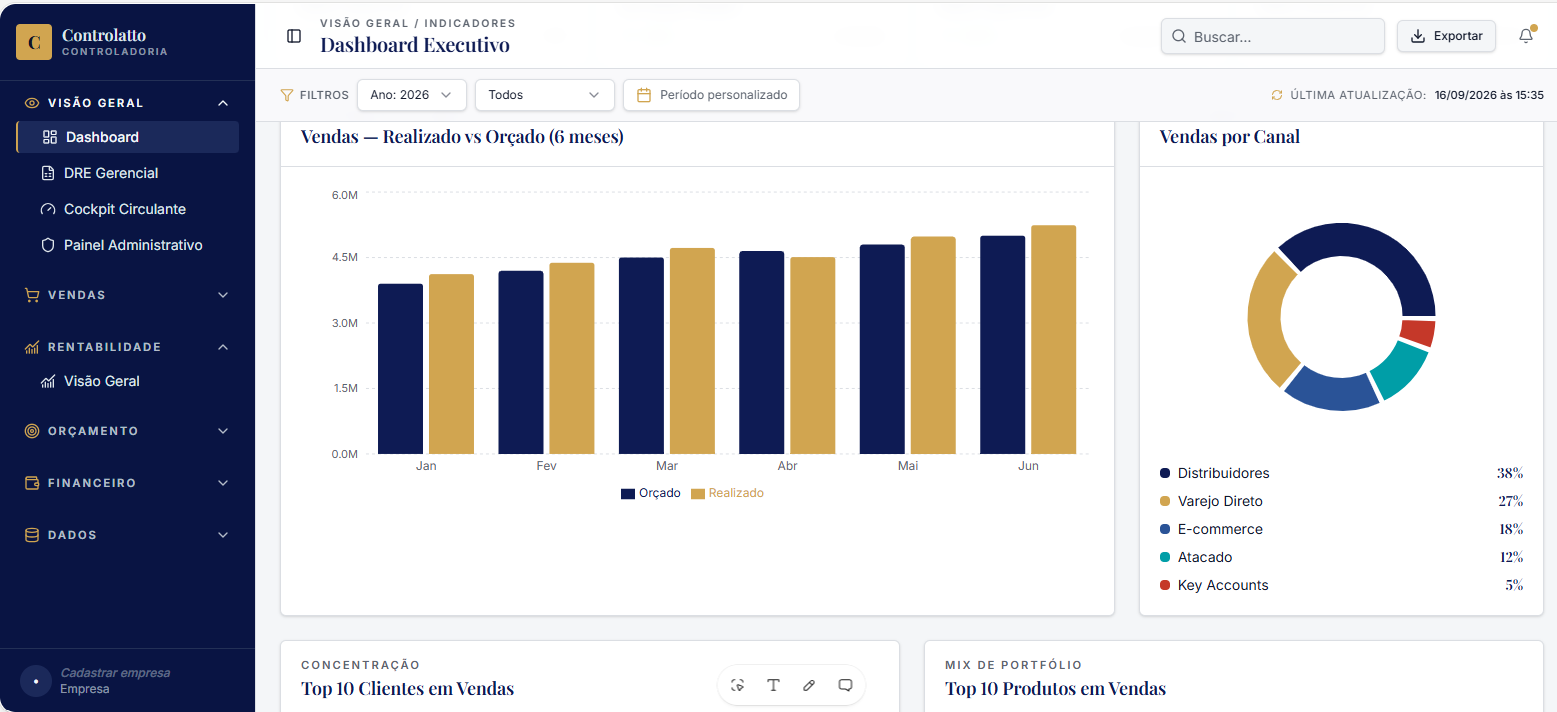This screenshot has height=712, width=1557.
Task: Click the Key Accounts legend row
Action: pos(1341,585)
